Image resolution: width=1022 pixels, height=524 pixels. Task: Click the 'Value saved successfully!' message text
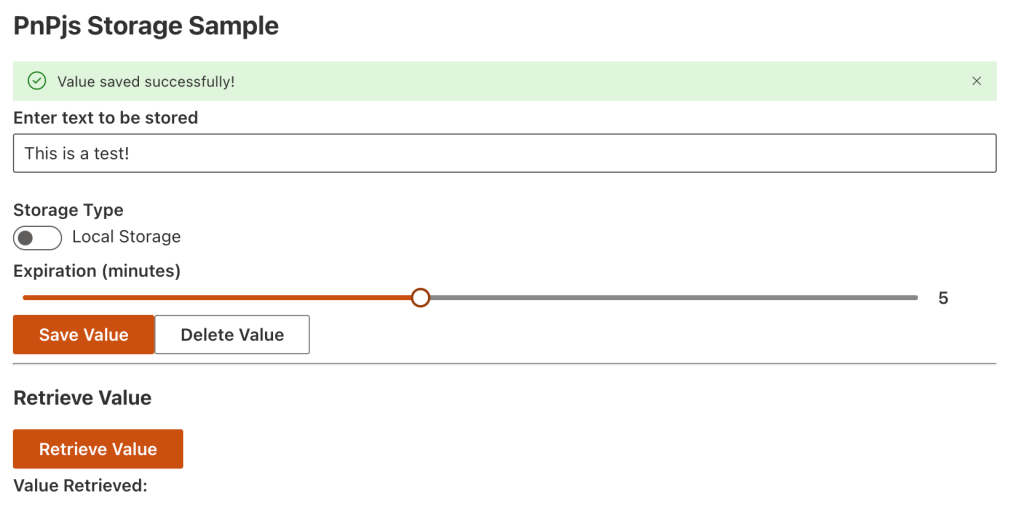(x=146, y=81)
